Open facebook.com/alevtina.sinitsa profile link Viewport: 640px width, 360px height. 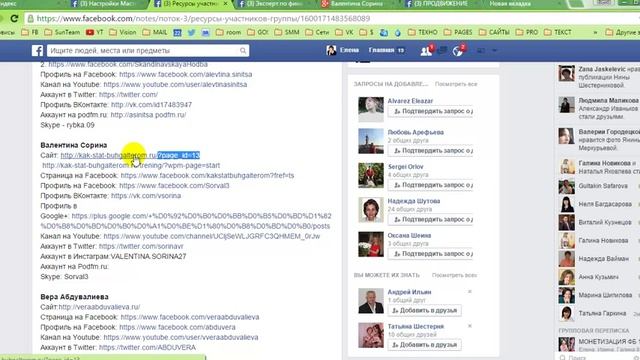(x=185, y=74)
